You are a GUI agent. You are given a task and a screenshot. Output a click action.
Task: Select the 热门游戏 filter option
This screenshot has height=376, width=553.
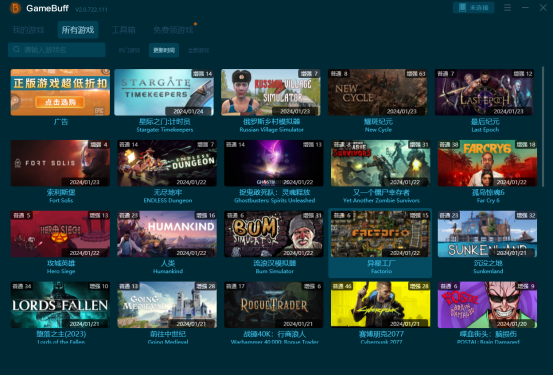pyautogui.click(x=129, y=50)
